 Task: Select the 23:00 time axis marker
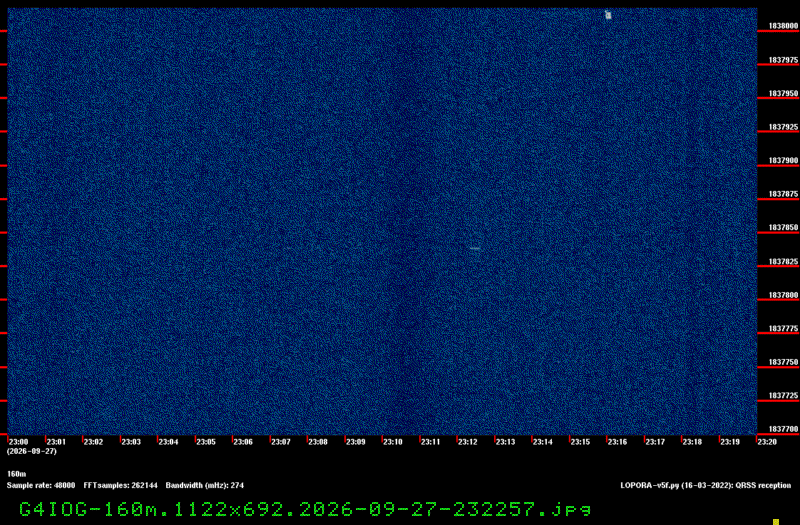point(18,442)
